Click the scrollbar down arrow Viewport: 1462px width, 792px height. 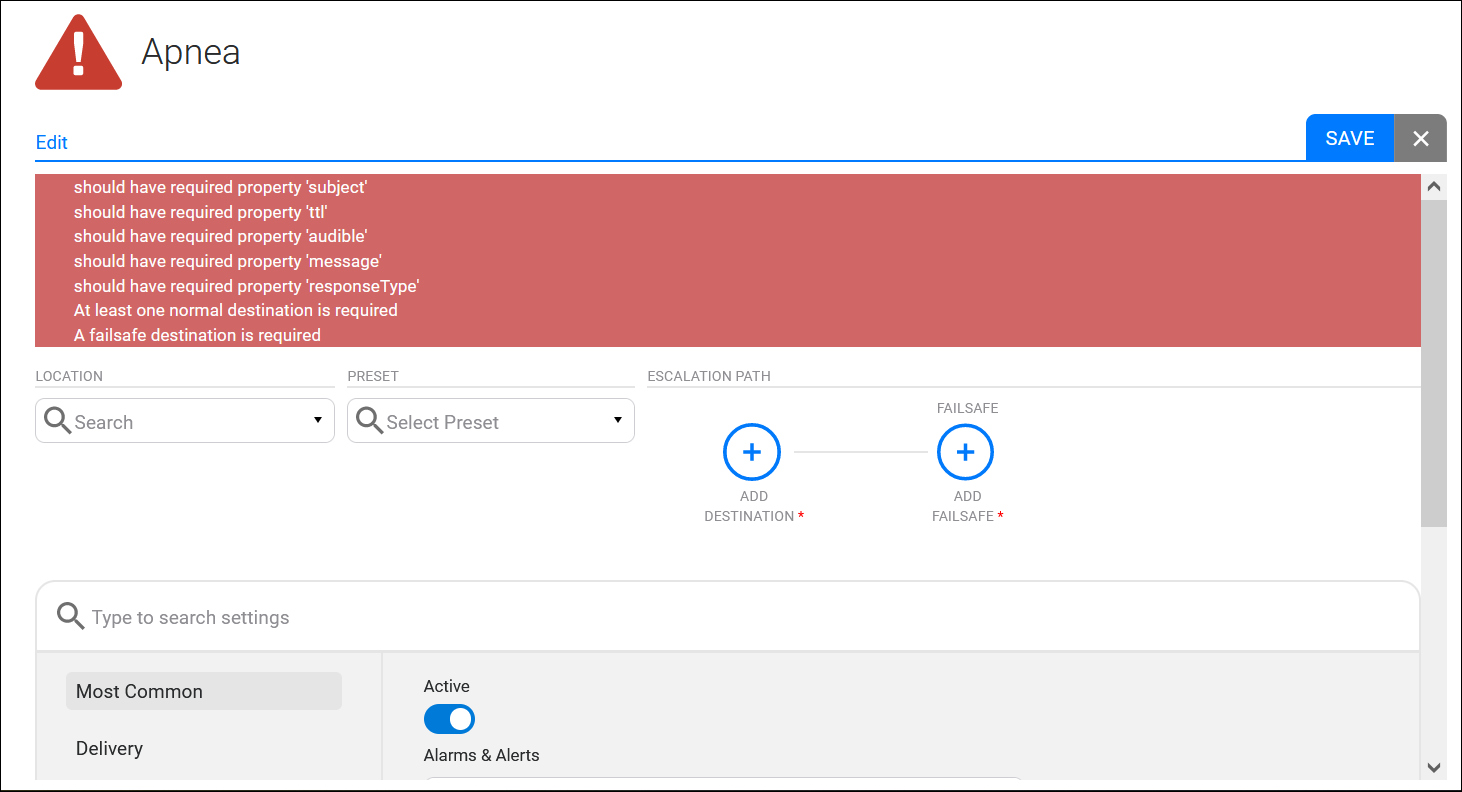[x=1433, y=767]
